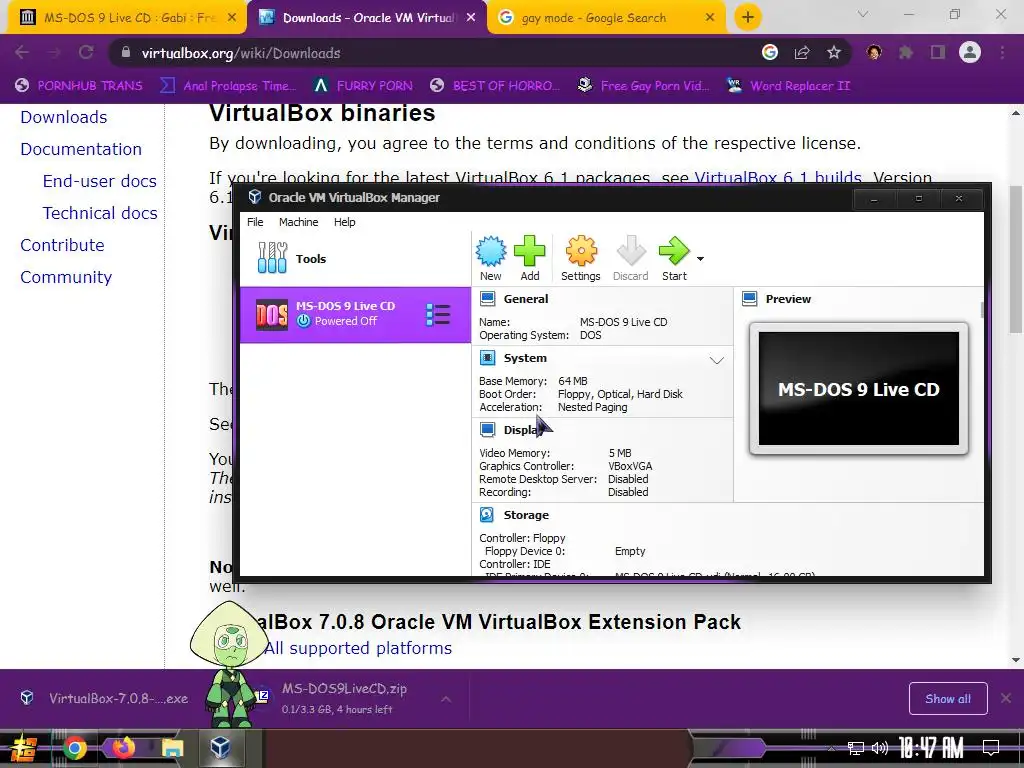This screenshot has width=1024, height=768.
Task: Open the File menu in VirtualBox Manager
Action: click(x=255, y=222)
